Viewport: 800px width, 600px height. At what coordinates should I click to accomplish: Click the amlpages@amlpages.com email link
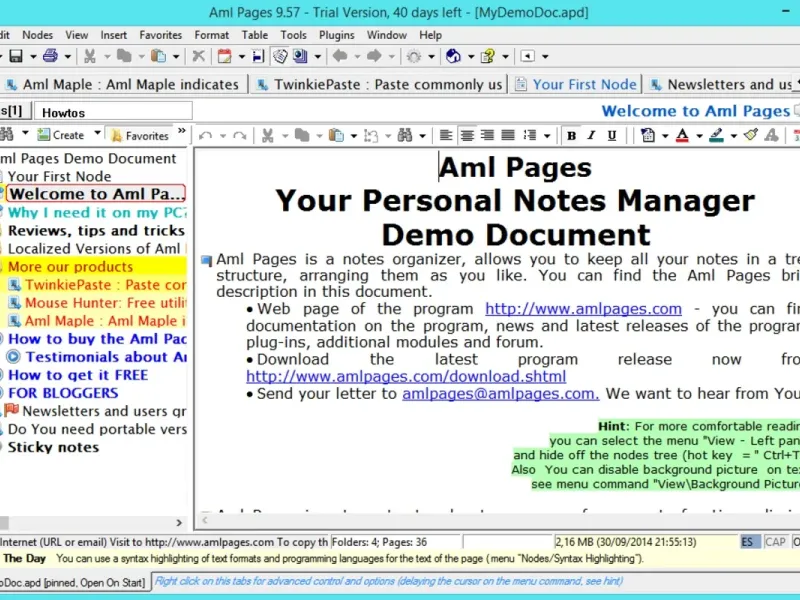point(501,394)
